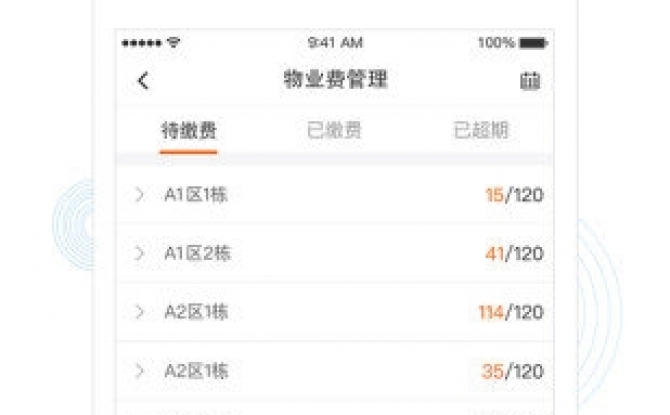The width and height of the screenshot is (670, 415).
Task: Expand the A1区2栋 row chevron
Action: [x=139, y=253]
